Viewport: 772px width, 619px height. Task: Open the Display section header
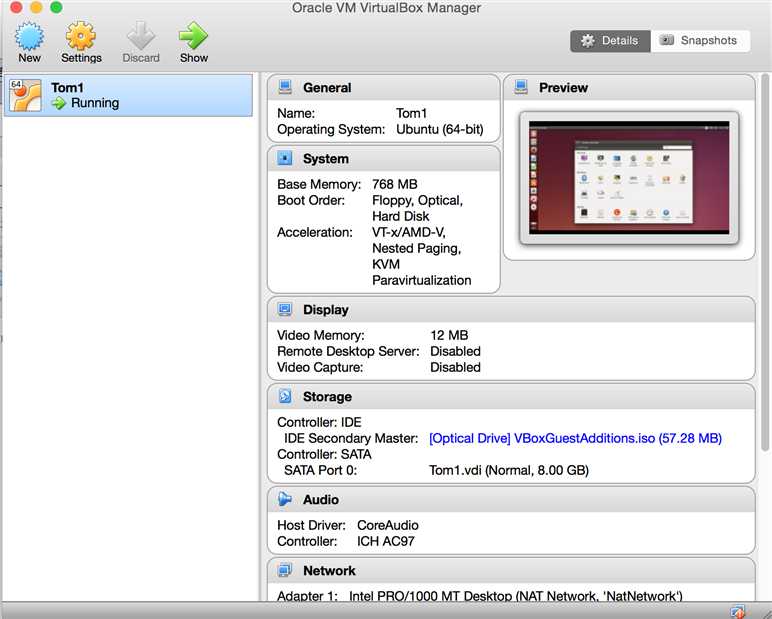pyautogui.click(x=511, y=310)
